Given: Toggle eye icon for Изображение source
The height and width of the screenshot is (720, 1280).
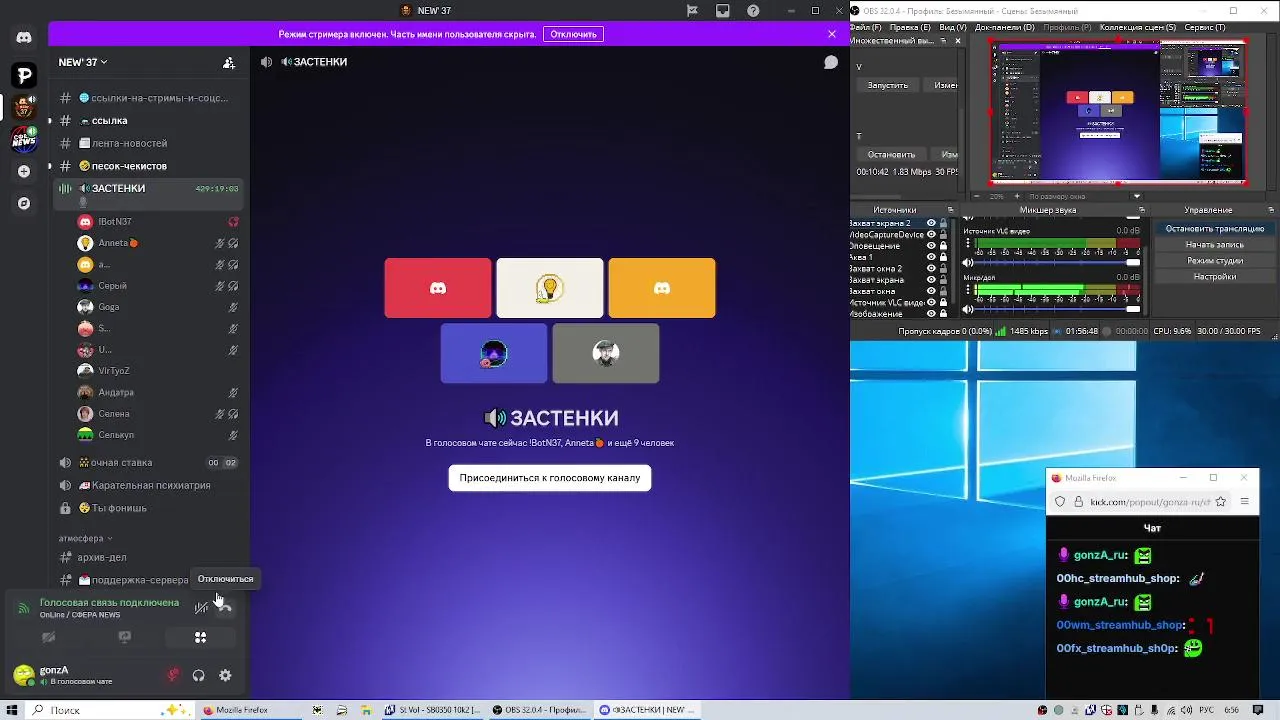Looking at the screenshot, I should coord(931,313).
